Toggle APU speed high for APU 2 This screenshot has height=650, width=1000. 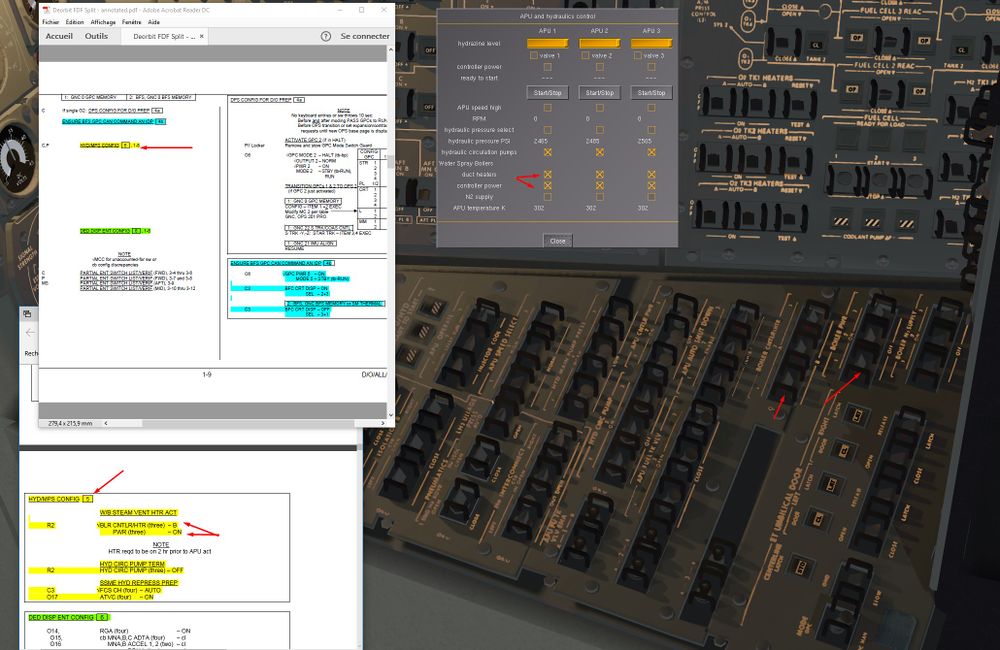coord(599,108)
